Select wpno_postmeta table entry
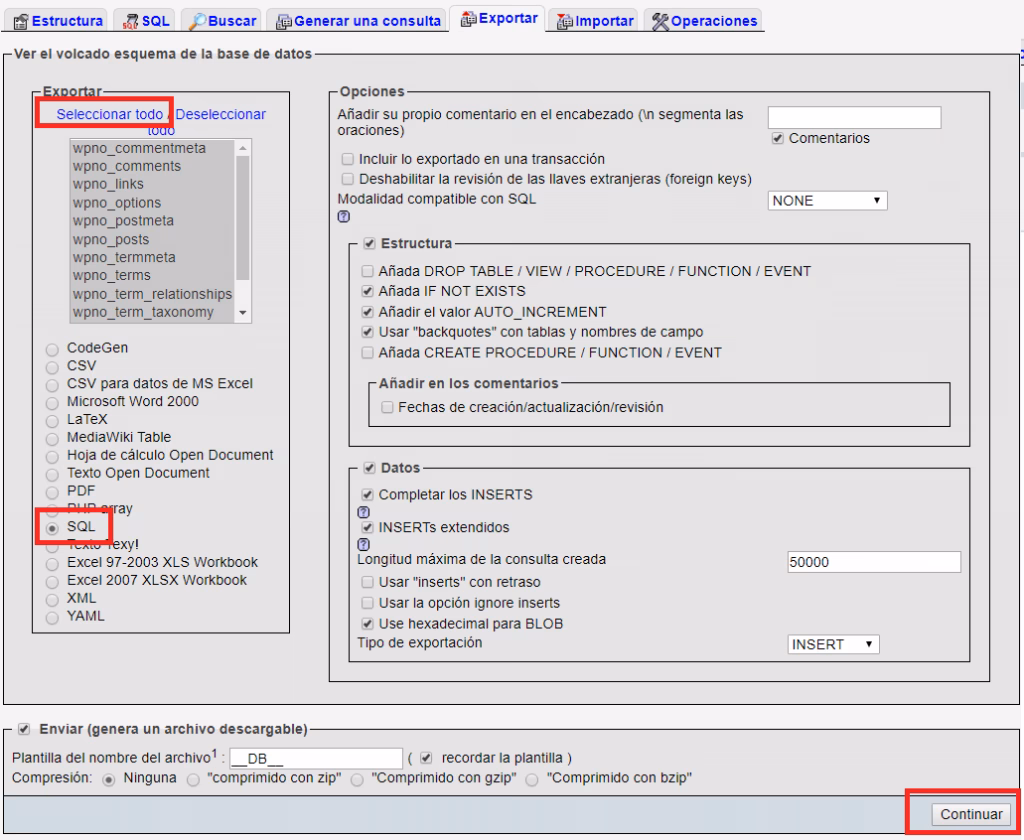Viewport: 1024px width, 840px height. [x=152, y=221]
